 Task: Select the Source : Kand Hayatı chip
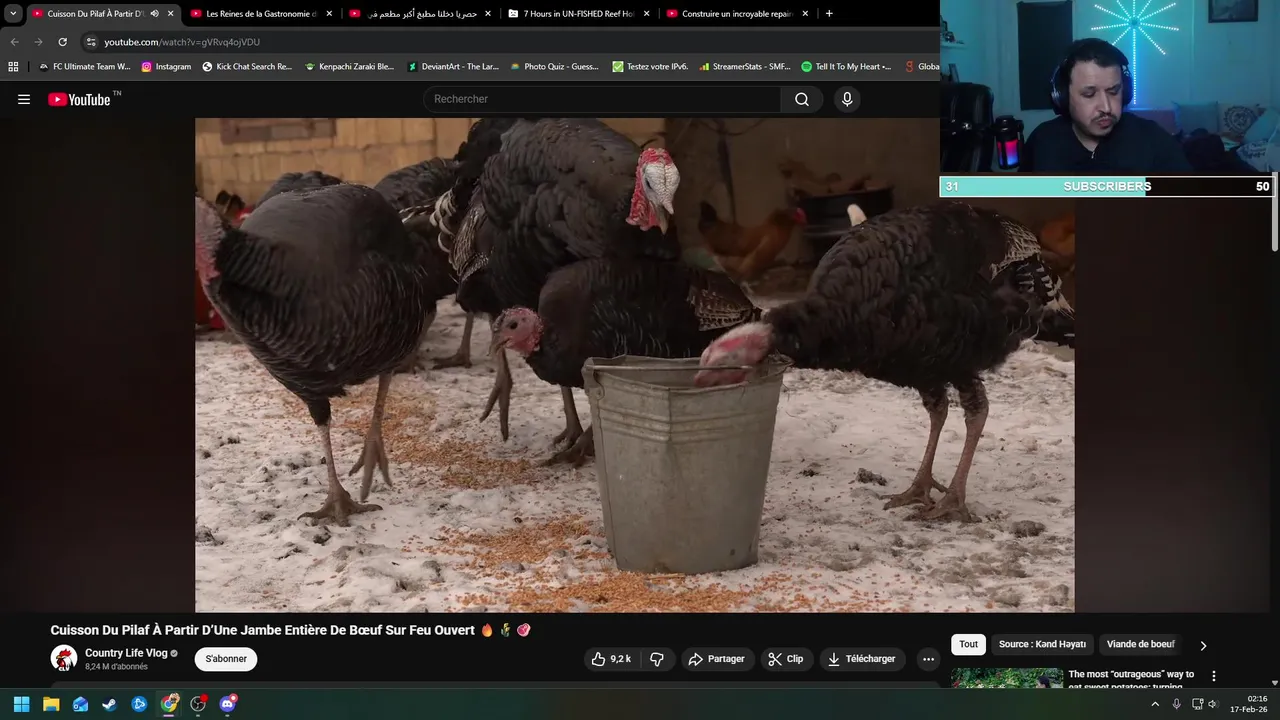coord(1042,645)
